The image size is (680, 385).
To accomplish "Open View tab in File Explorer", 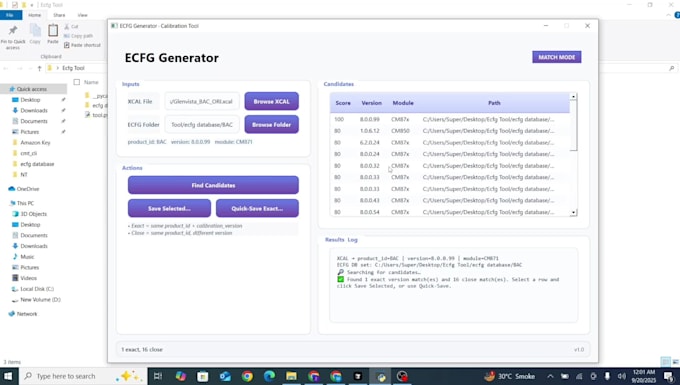I will 82,15.
